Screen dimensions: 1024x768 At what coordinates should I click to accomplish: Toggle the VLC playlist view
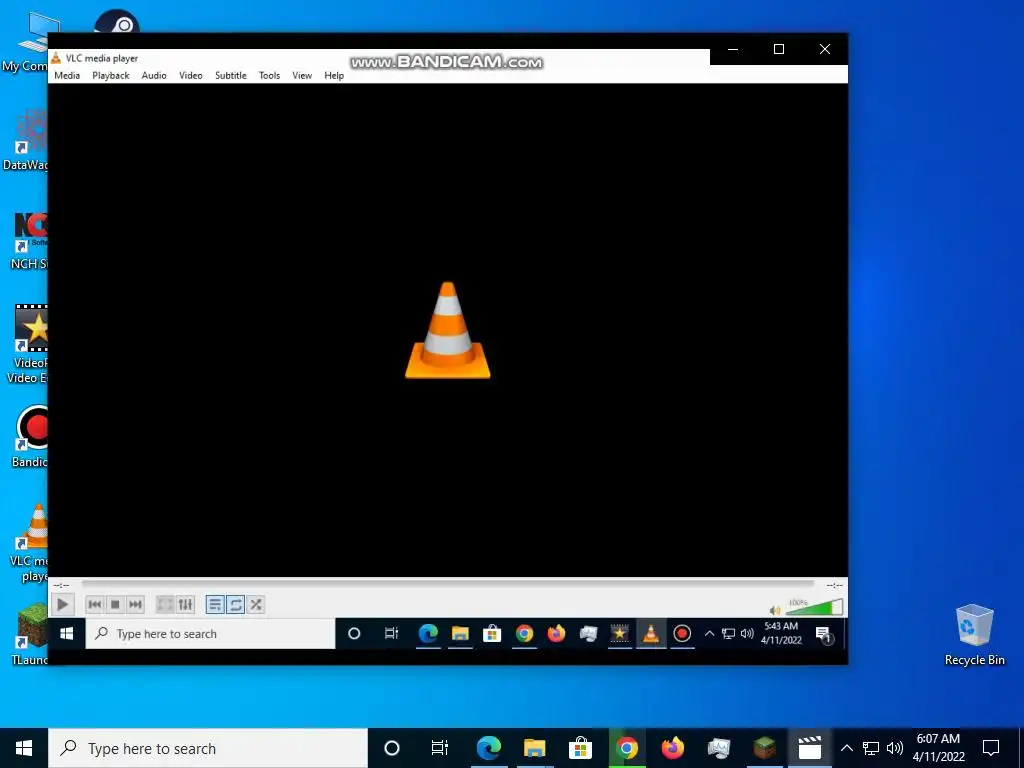point(215,605)
